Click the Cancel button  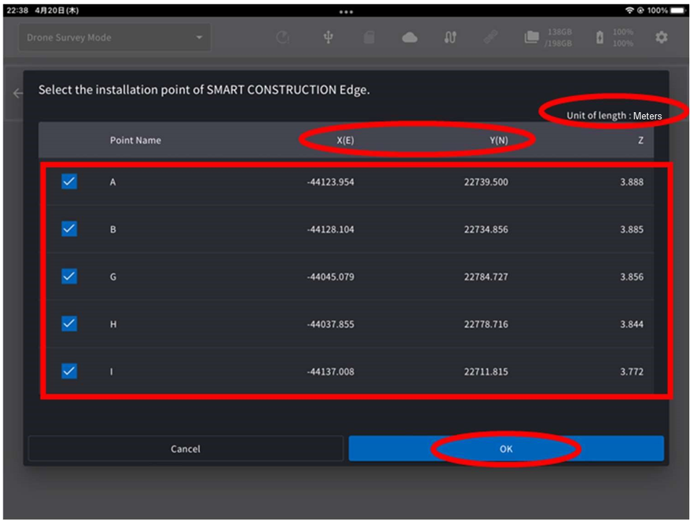pos(186,449)
